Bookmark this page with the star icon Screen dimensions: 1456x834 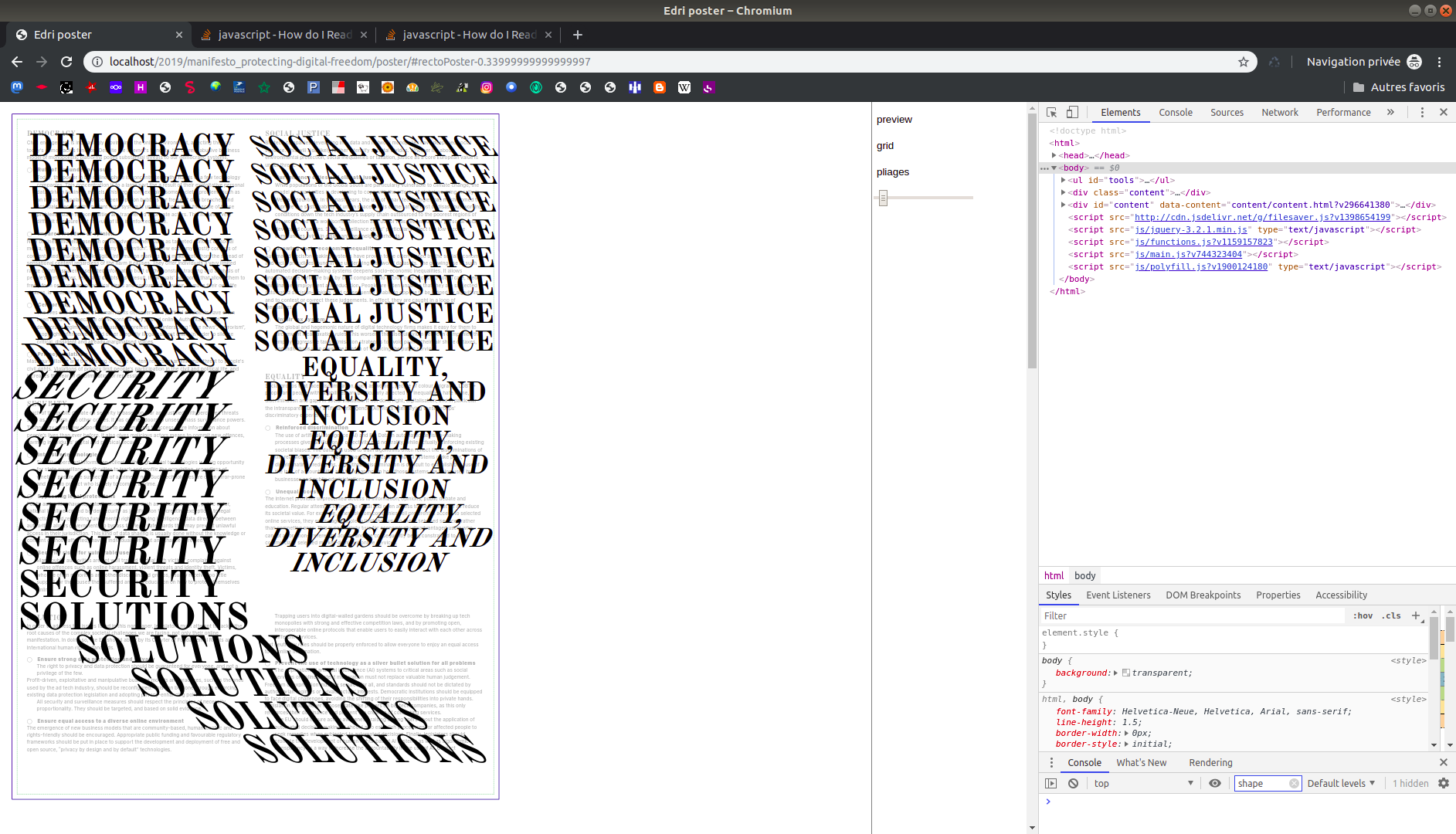point(1243,62)
